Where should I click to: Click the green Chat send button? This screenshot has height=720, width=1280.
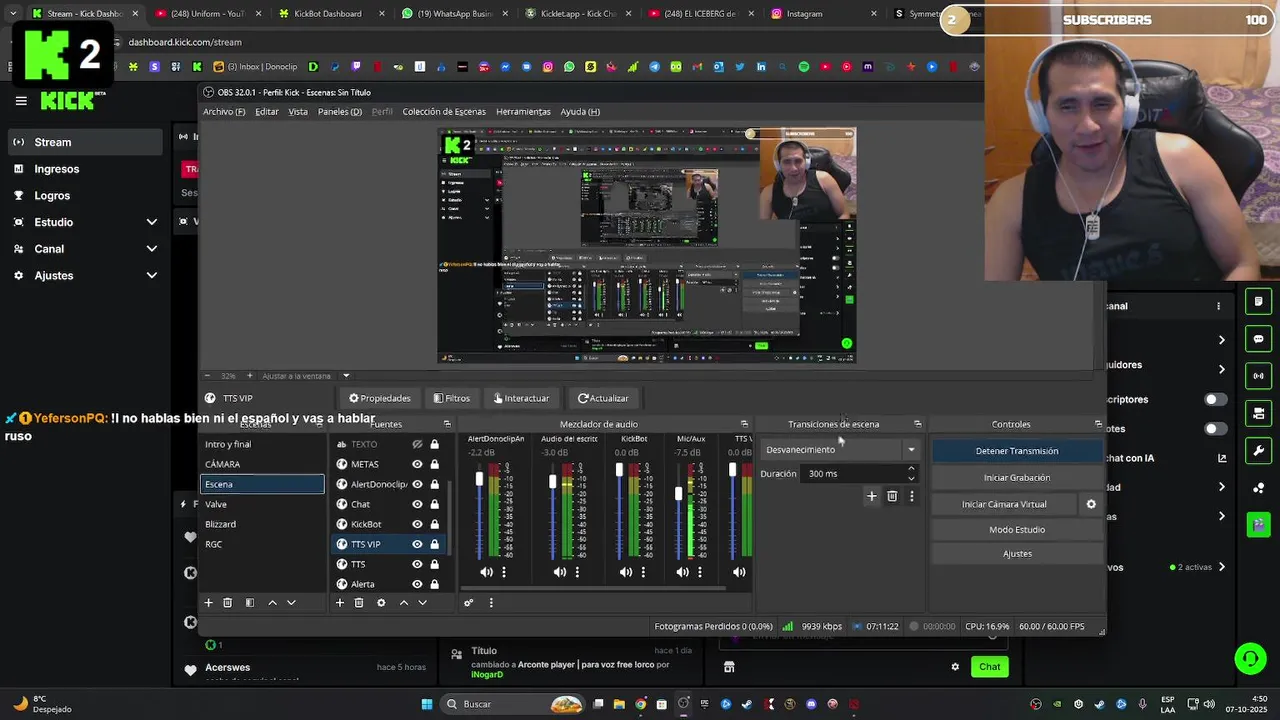[x=989, y=667]
